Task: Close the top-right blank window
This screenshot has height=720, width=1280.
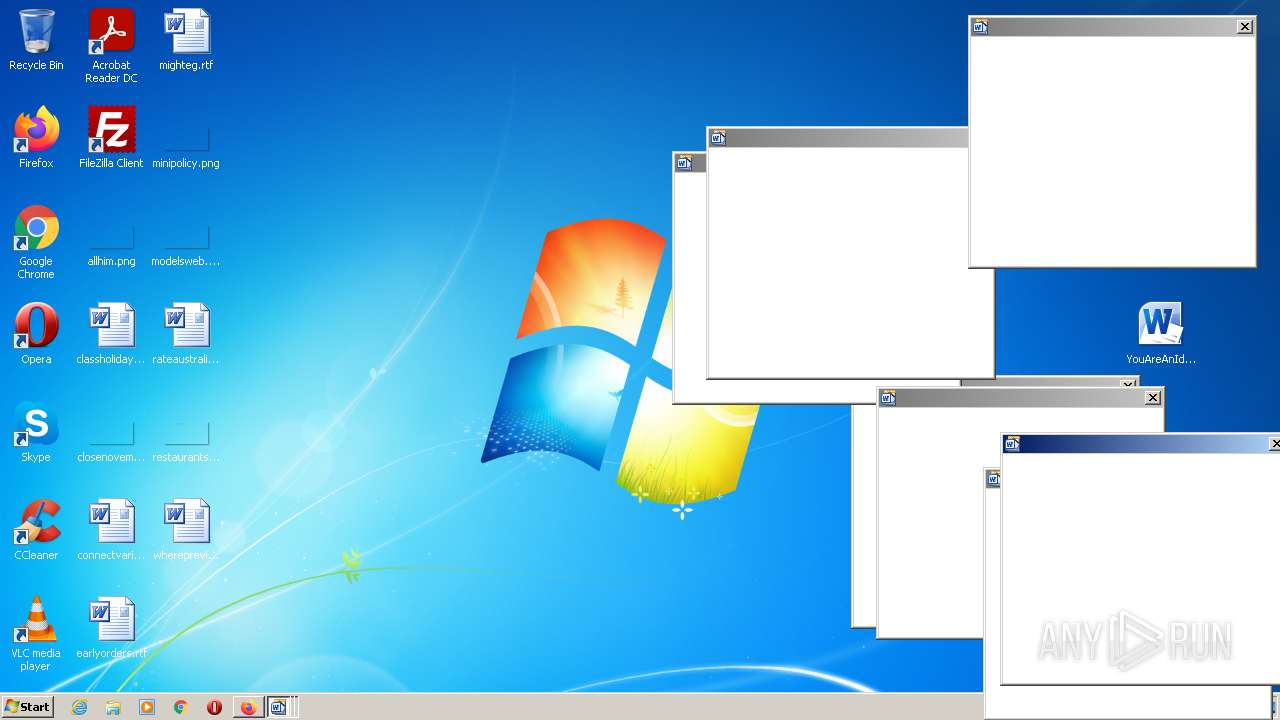Action: tap(1245, 27)
